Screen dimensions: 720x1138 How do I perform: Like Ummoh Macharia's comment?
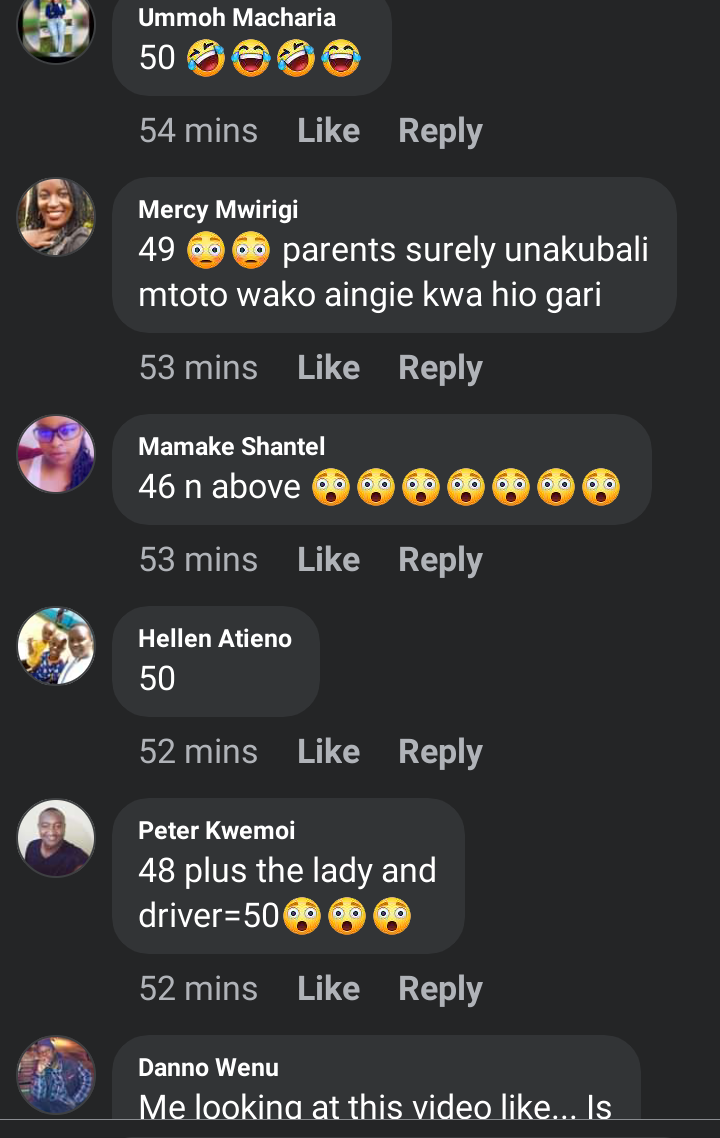[329, 131]
